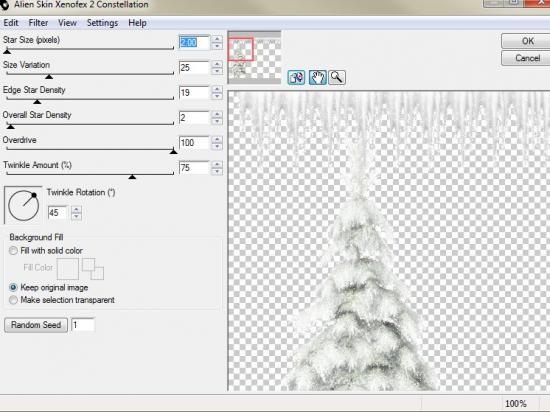Click the navigator thumbnail preview
Image resolution: width=550 pixels, height=412 pixels.
tap(254, 57)
